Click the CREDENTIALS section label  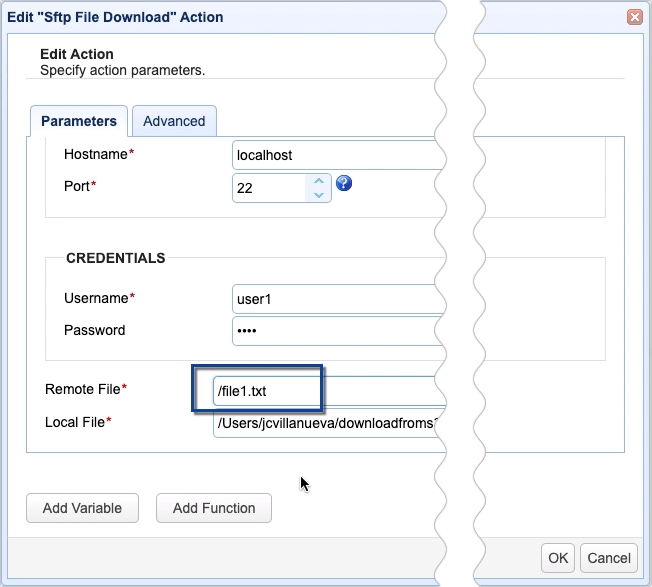(116, 258)
